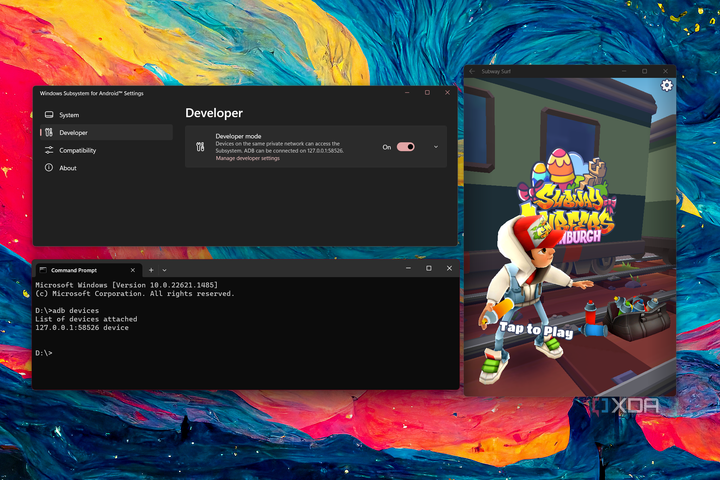The image size is (720, 480).
Task: Click the Developer mode wrench icon
Action: (x=200, y=147)
